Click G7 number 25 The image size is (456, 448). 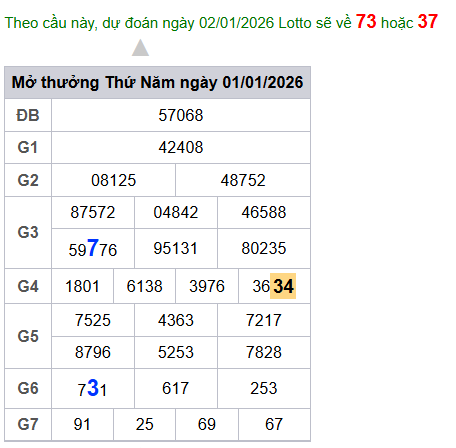(144, 424)
